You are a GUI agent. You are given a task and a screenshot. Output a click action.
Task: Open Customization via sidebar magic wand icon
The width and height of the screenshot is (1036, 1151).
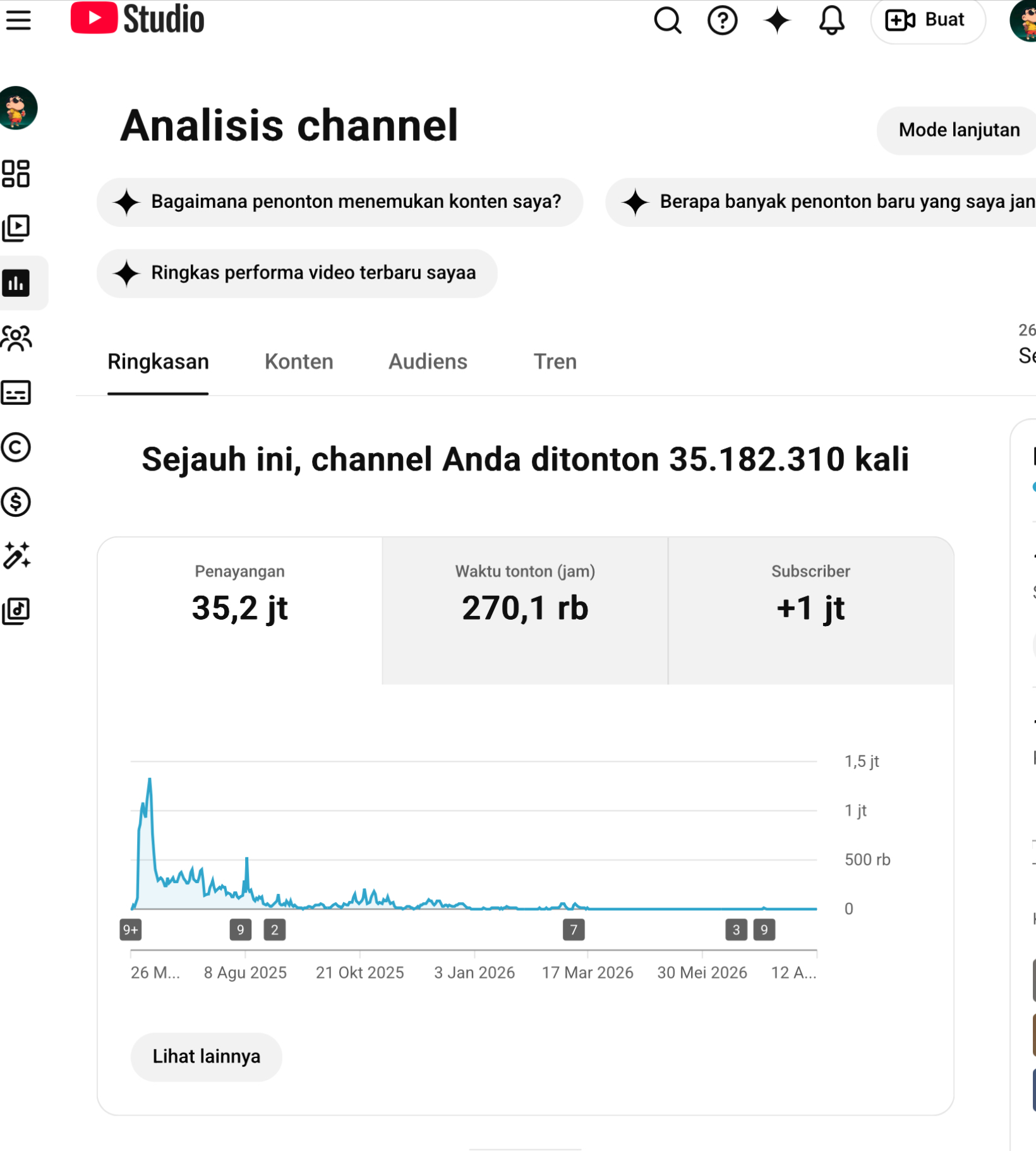16,556
